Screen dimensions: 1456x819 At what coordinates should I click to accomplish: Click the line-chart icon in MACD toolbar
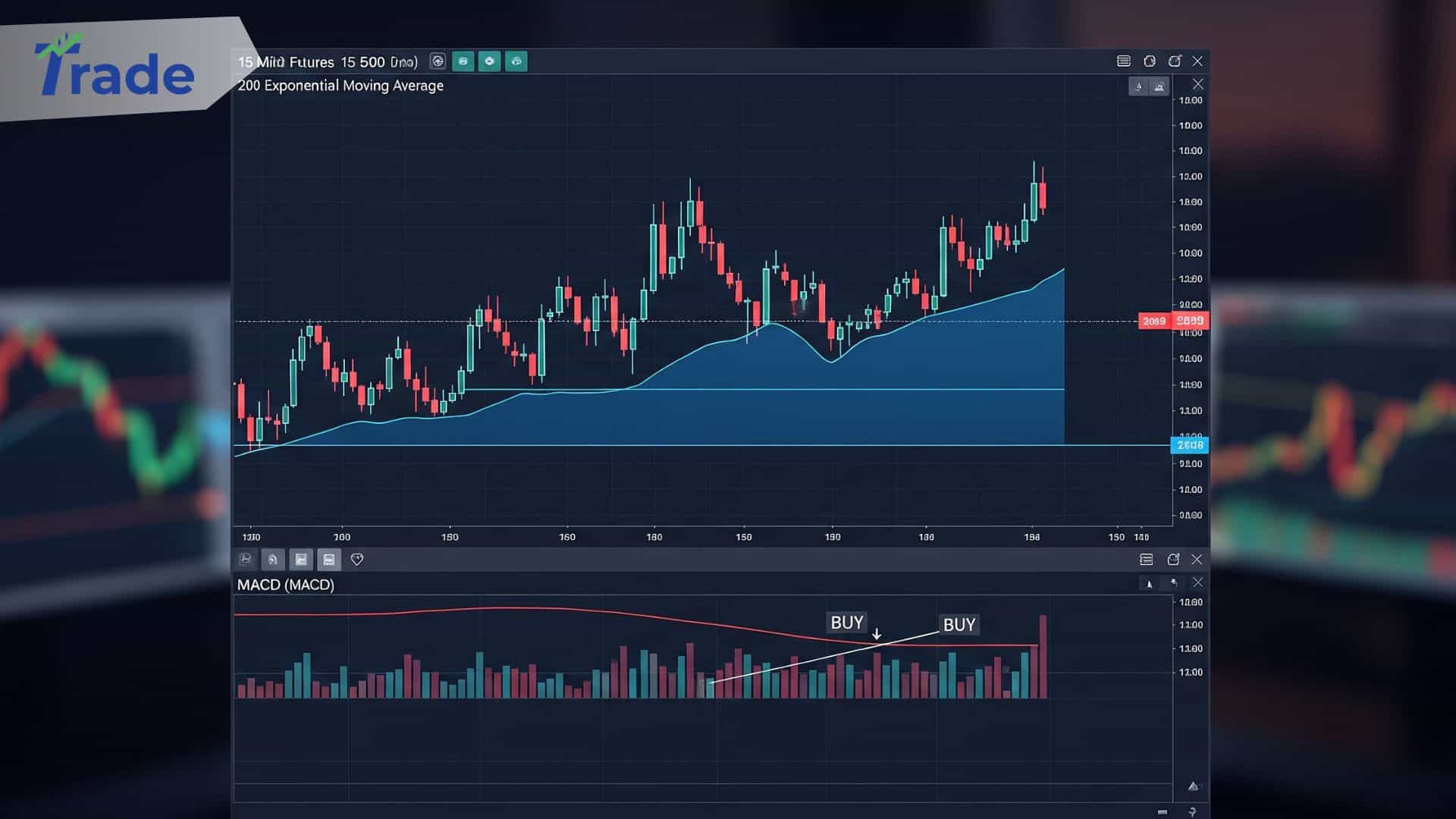pos(246,560)
